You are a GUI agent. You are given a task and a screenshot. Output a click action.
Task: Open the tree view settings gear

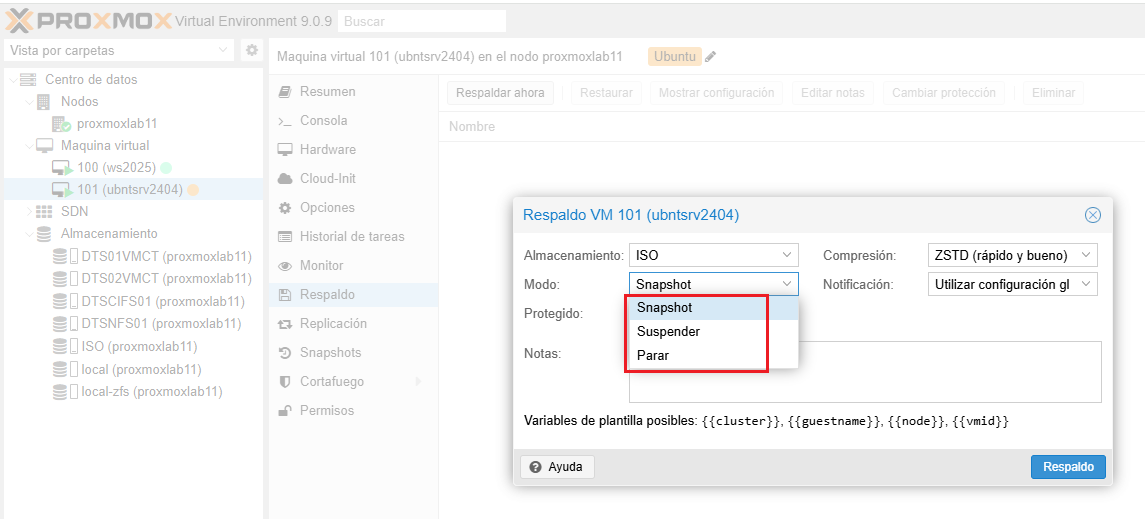tap(252, 50)
